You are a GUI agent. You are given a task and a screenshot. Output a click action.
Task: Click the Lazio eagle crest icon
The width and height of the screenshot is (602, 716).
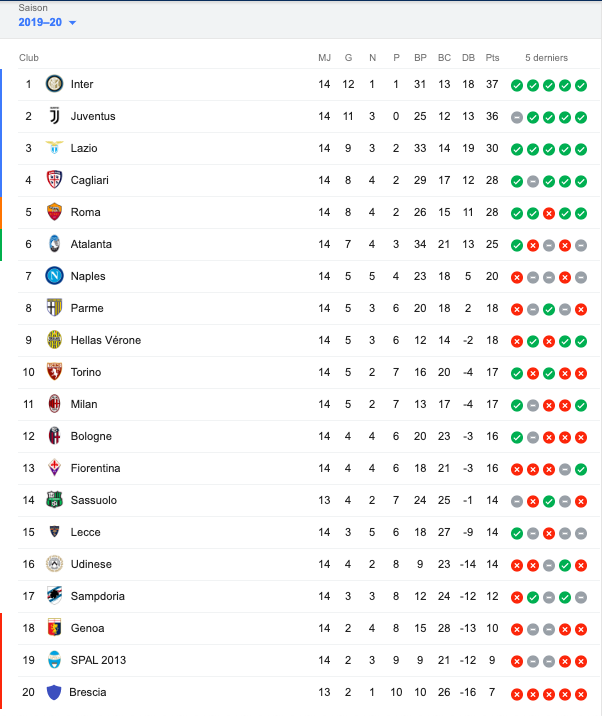[x=55, y=148]
